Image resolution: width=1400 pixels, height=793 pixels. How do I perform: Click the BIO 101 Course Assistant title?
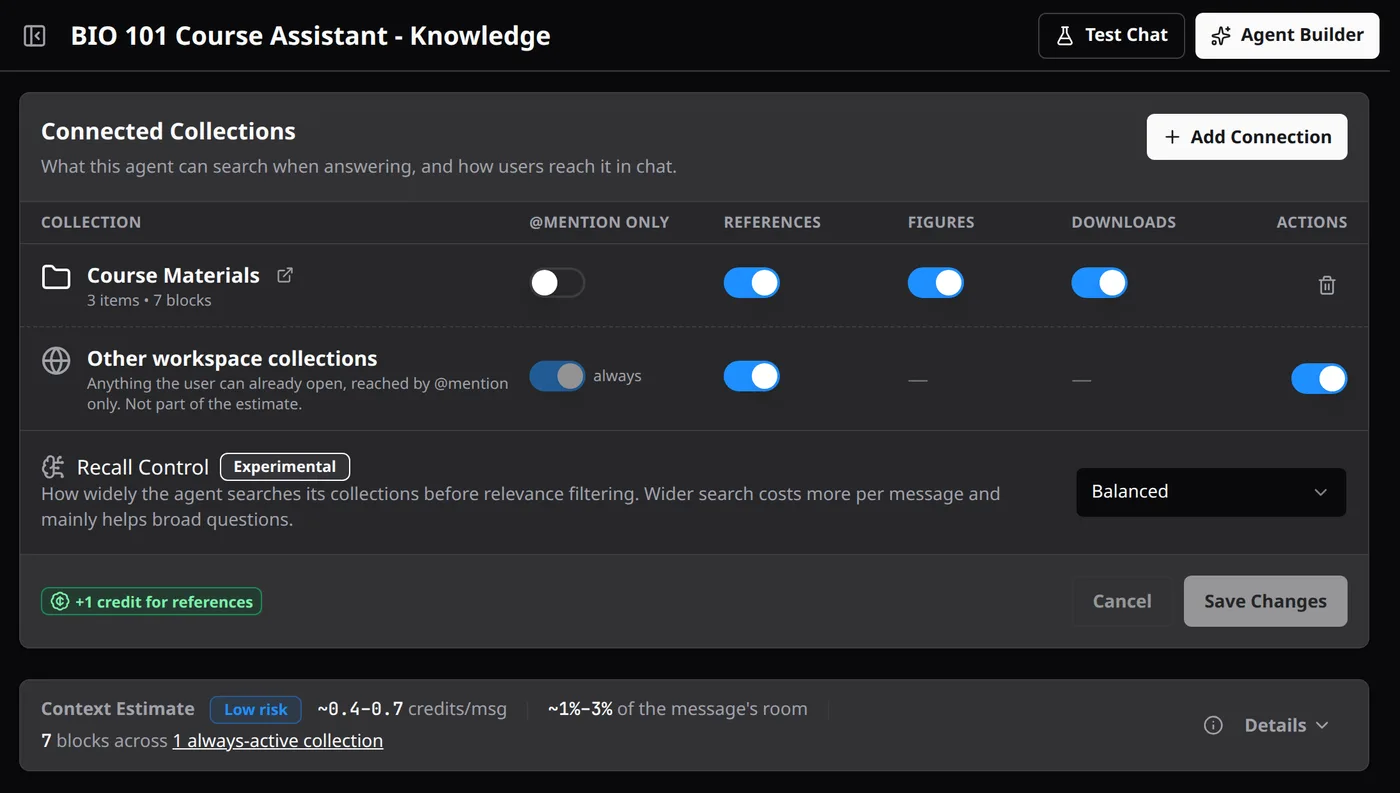point(310,35)
